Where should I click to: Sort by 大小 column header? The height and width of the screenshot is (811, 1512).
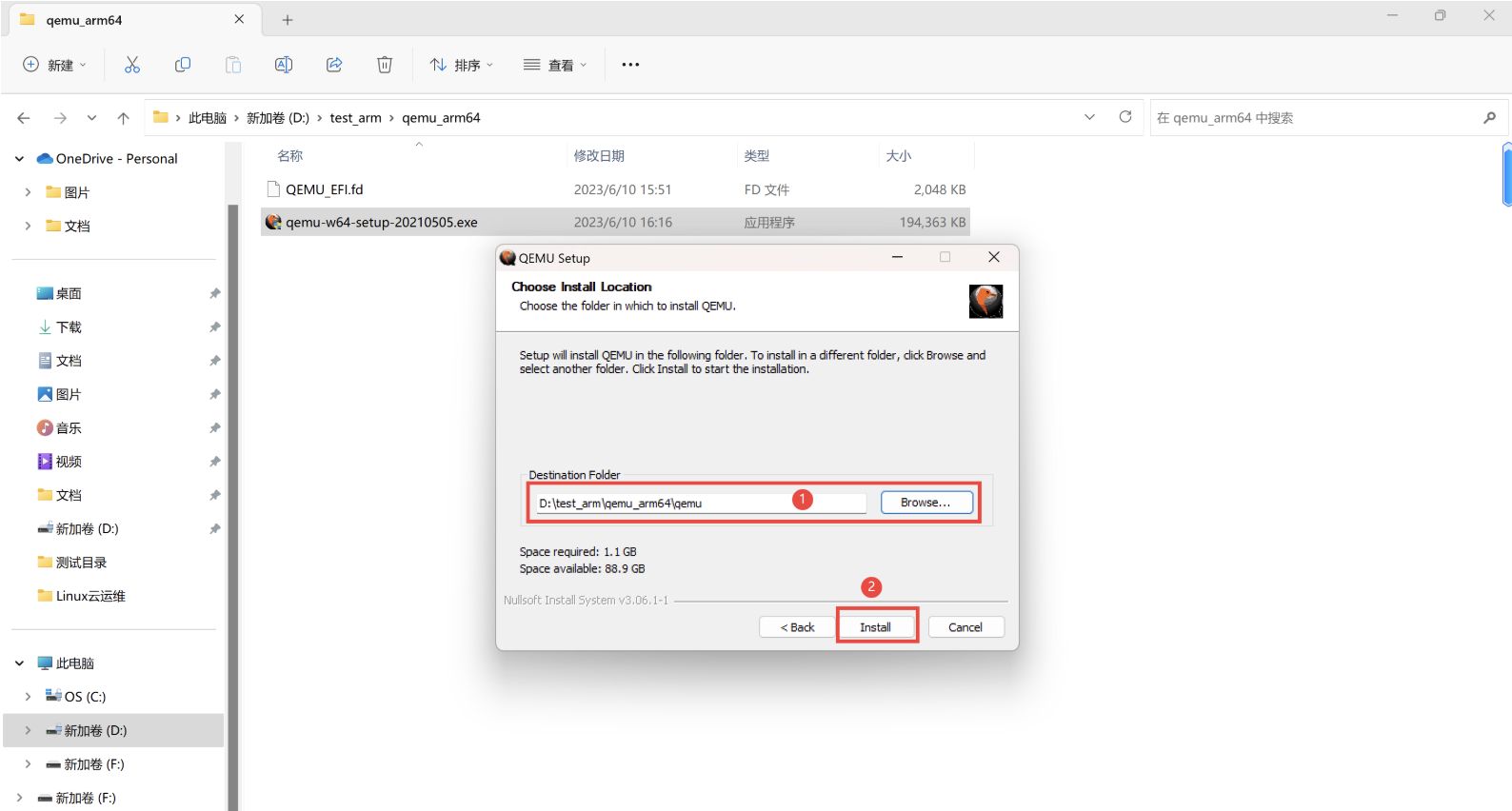pos(899,156)
